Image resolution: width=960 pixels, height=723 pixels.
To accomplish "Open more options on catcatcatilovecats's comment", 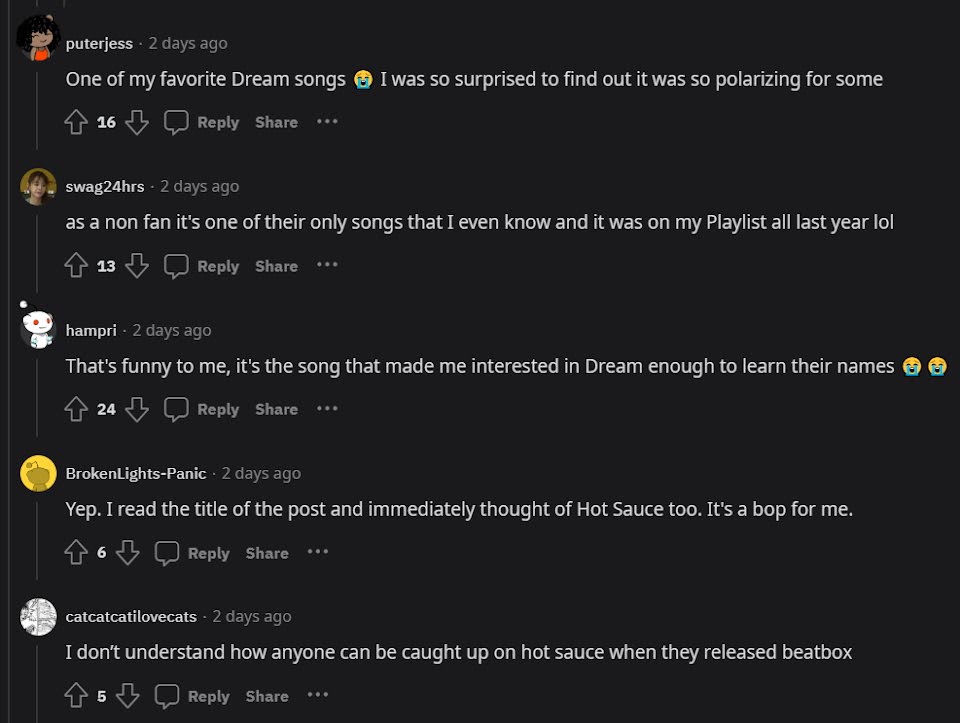I will (318, 696).
